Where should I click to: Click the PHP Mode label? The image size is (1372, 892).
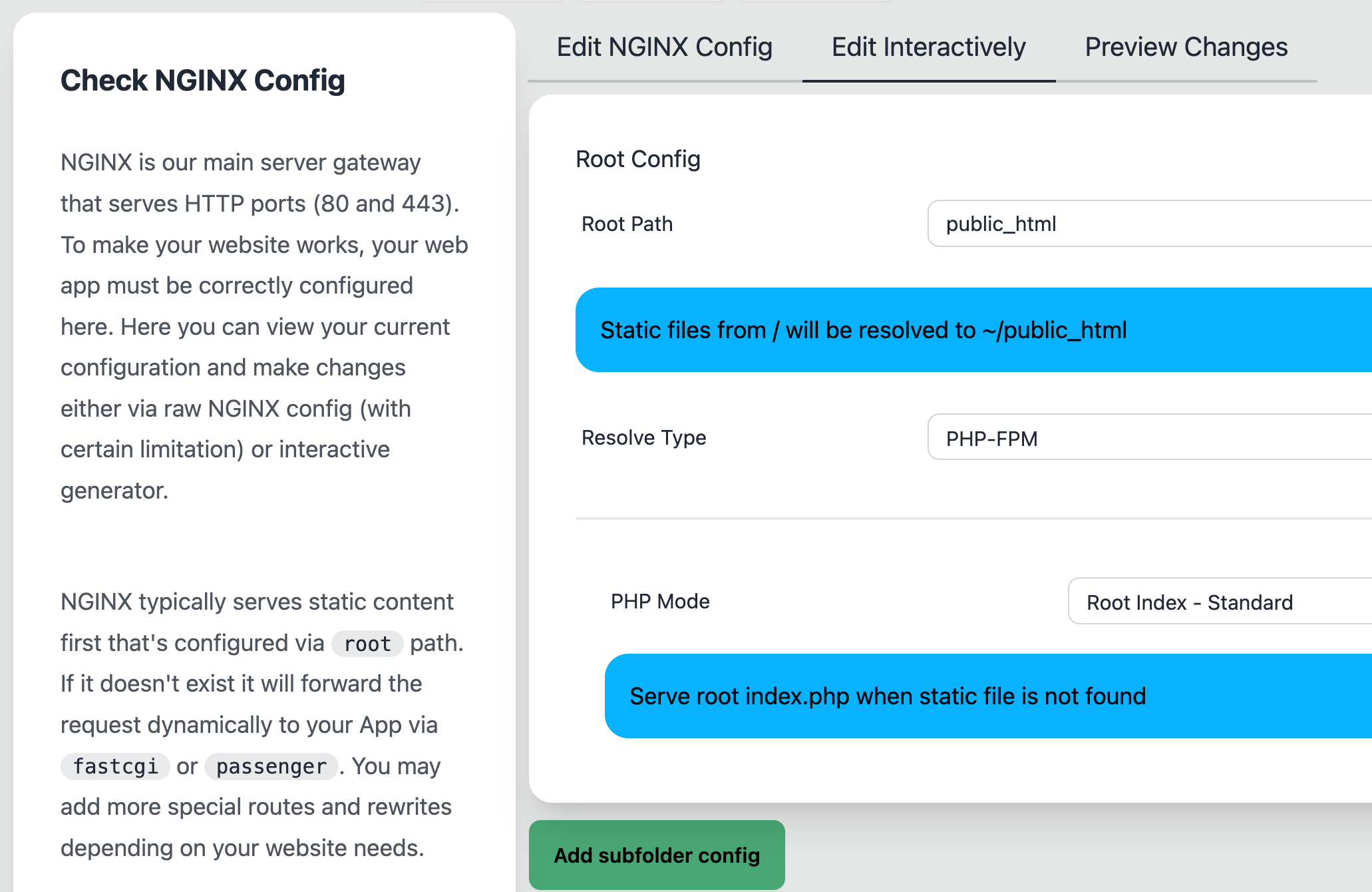659,602
